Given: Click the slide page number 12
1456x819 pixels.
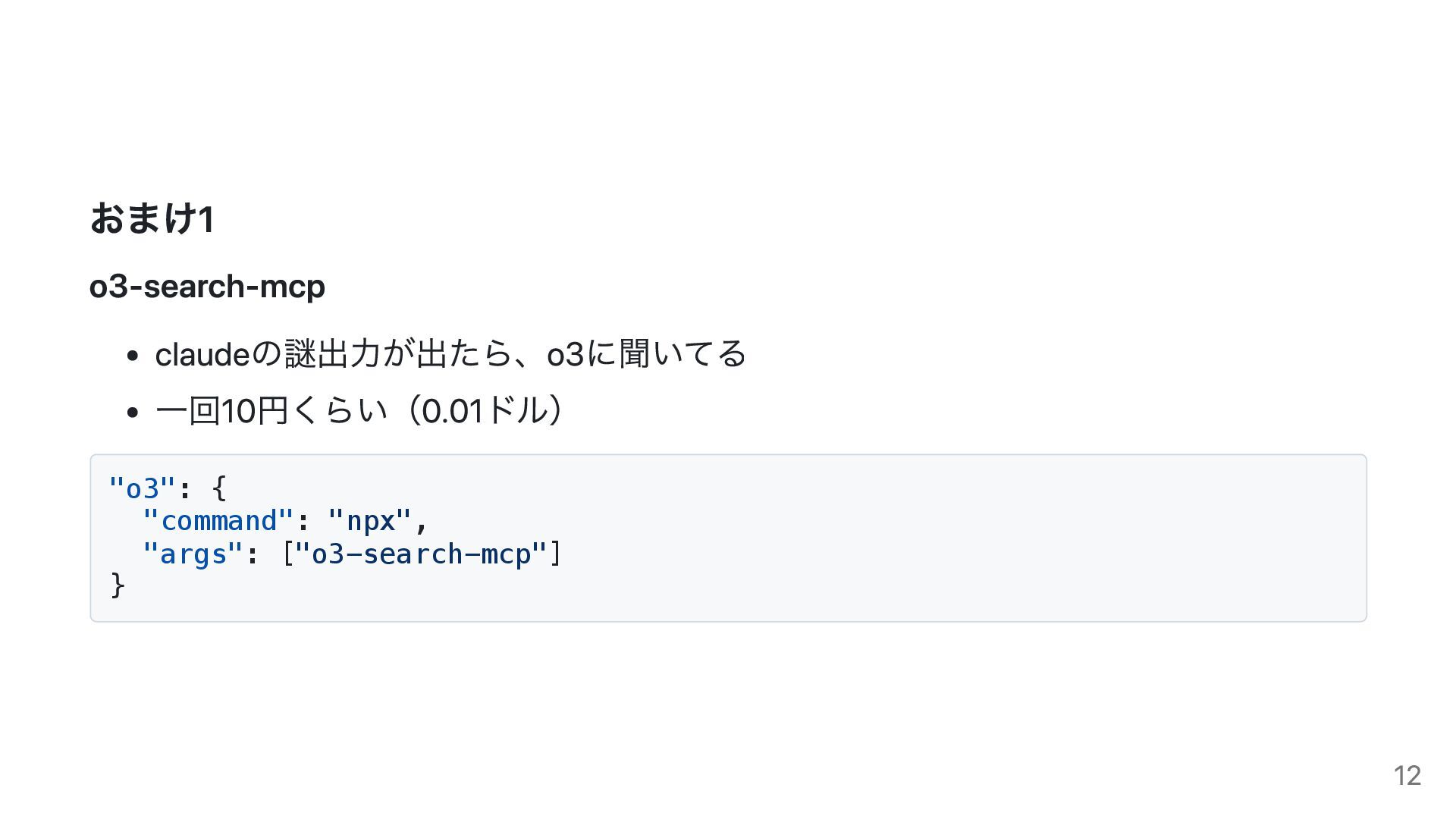Looking at the screenshot, I should pos(1407,776).
